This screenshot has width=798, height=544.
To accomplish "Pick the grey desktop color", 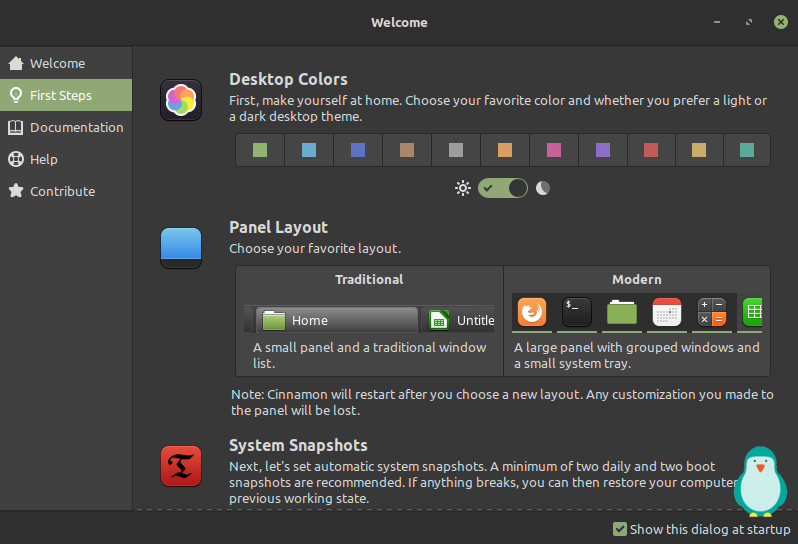I will coord(456,150).
